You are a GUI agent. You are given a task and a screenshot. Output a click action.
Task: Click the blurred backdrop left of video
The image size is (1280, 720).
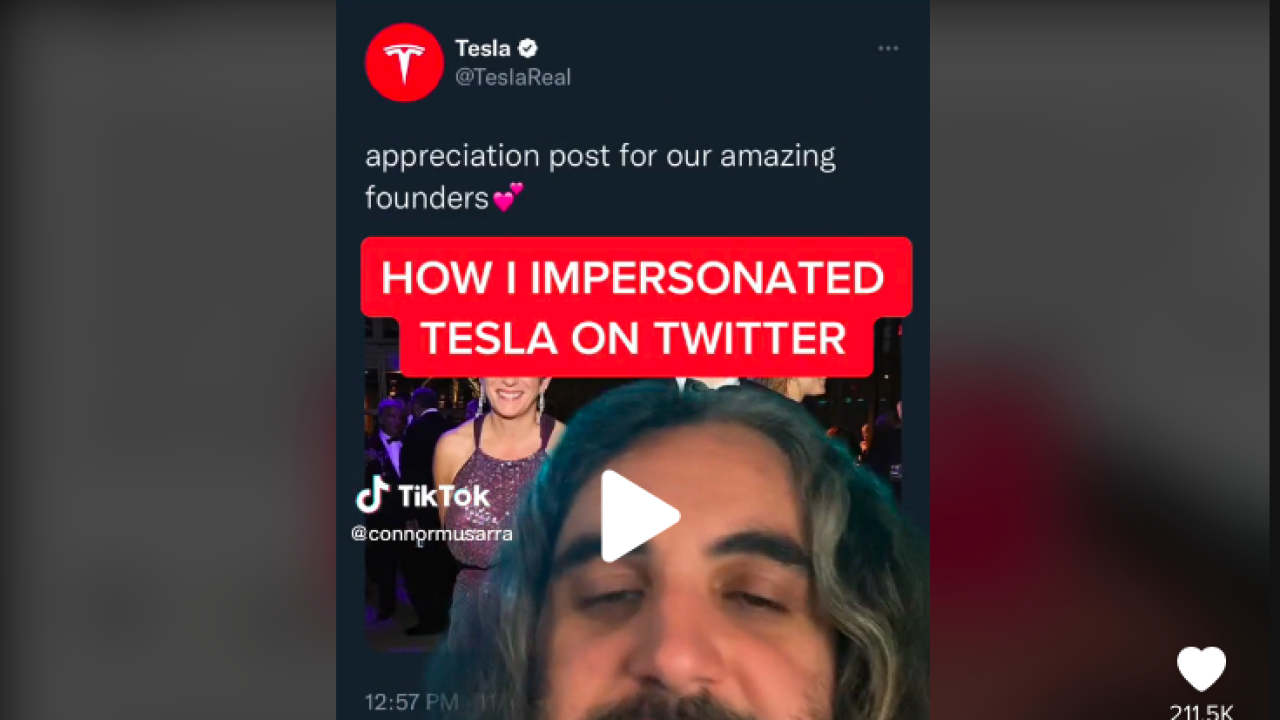click(x=168, y=360)
